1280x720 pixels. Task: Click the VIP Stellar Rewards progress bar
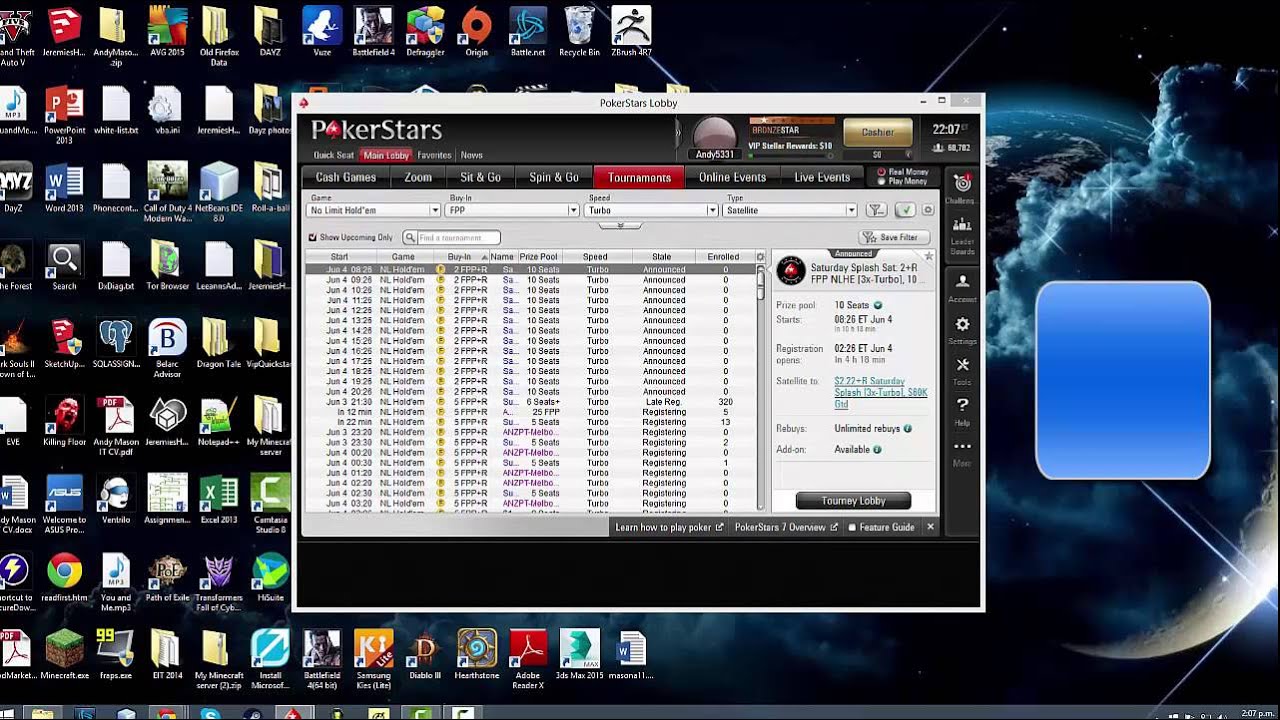tap(791, 156)
